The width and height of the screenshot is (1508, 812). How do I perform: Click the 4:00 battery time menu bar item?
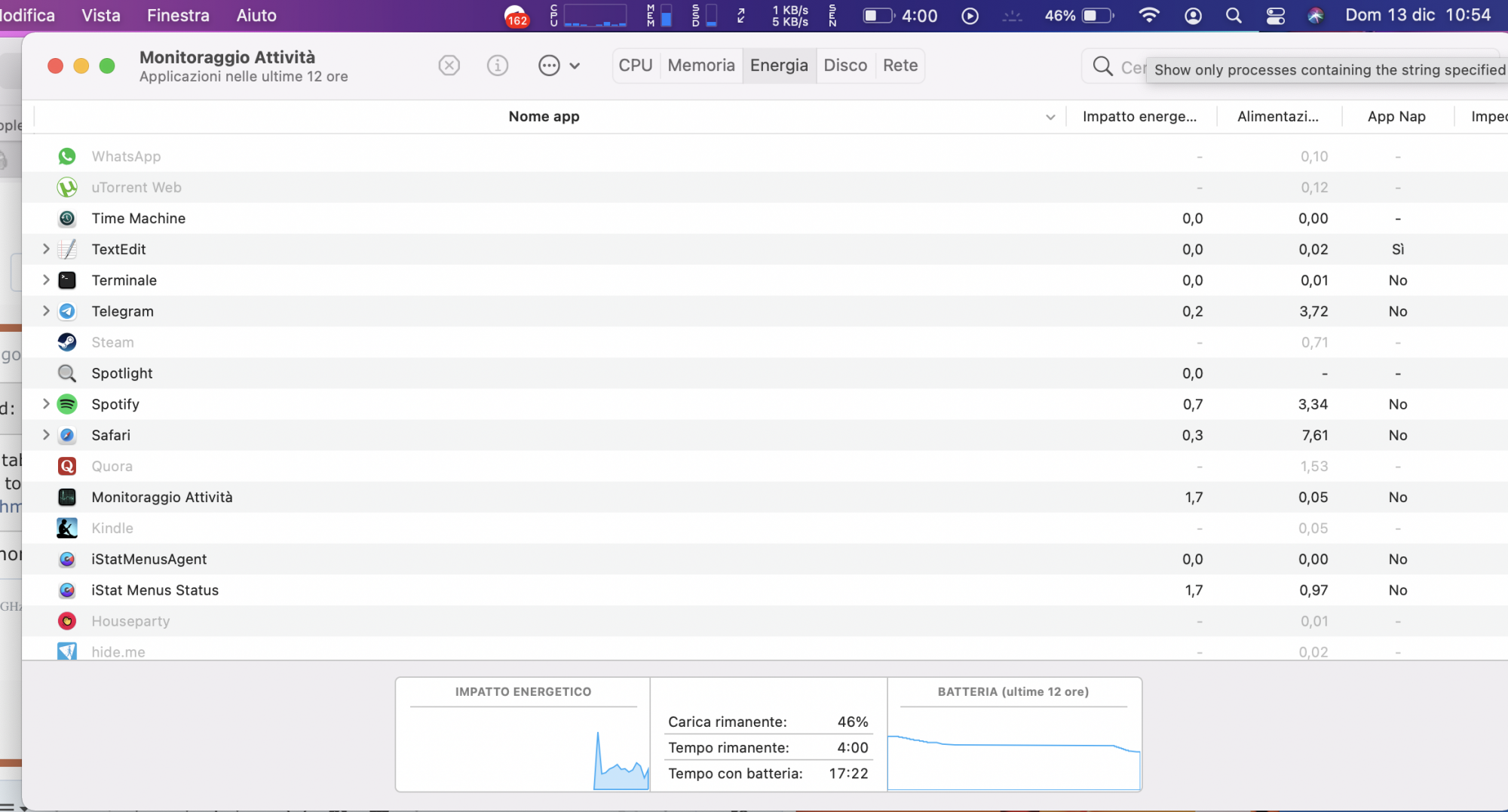[x=900, y=15]
